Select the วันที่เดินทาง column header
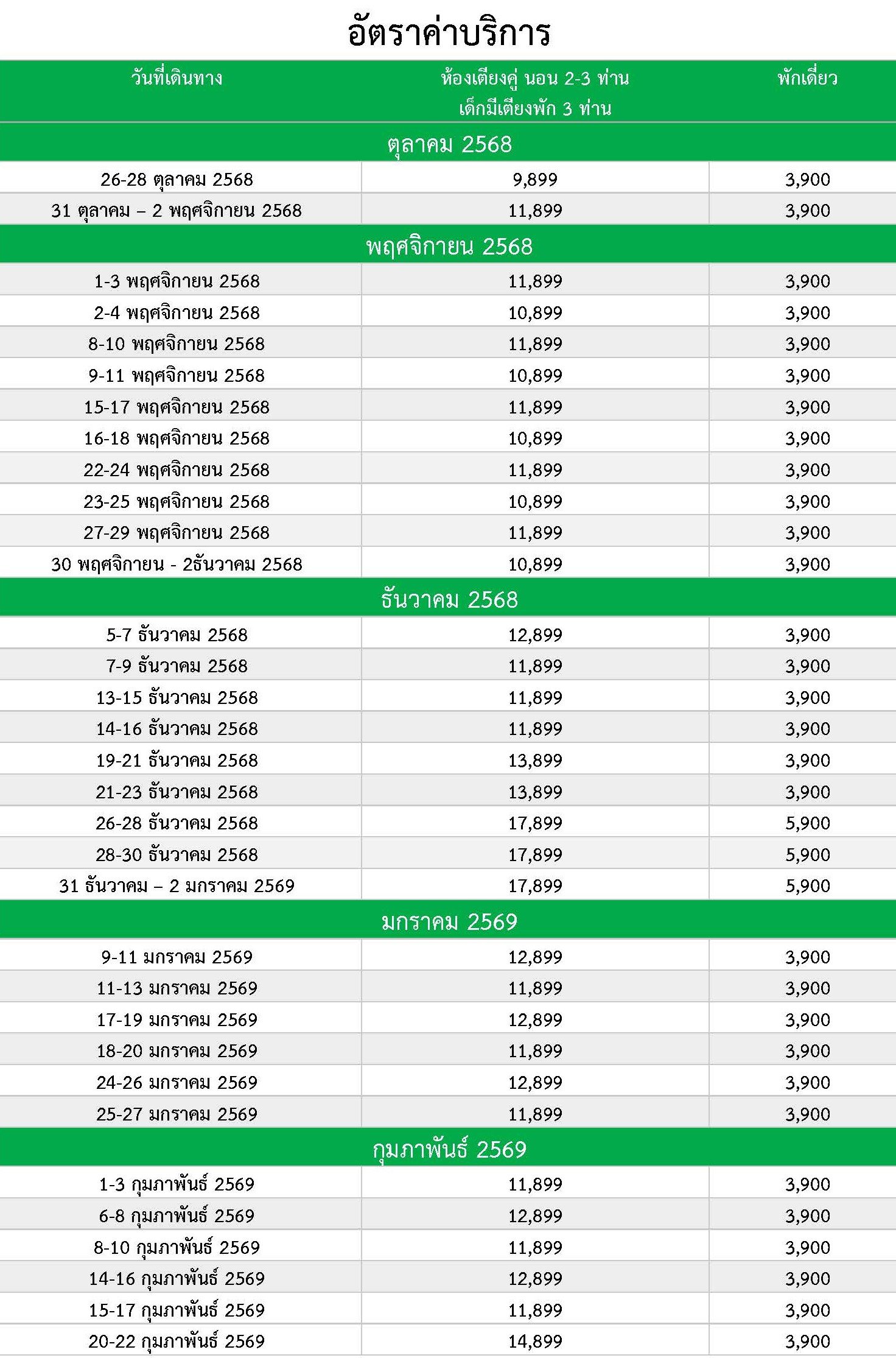 pos(177,78)
